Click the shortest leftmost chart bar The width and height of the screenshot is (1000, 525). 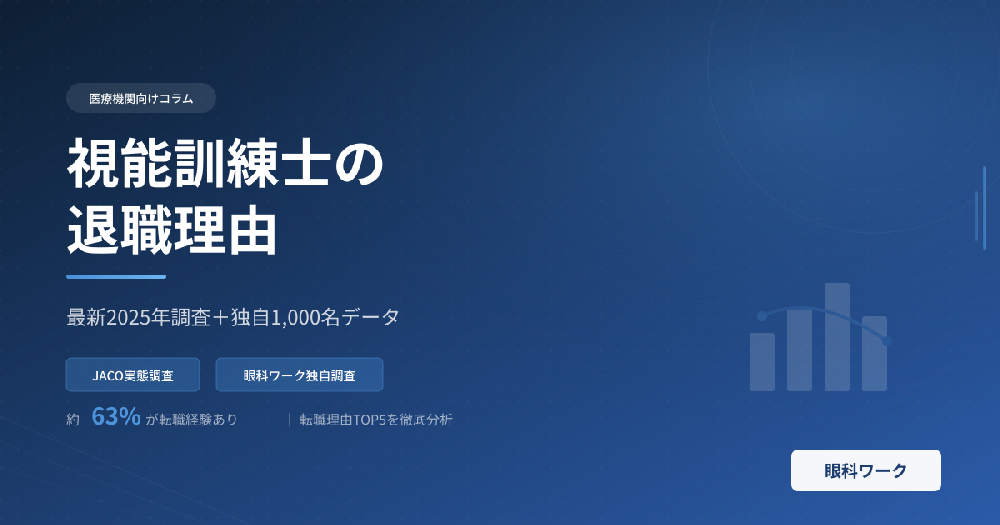[x=762, y=361]
